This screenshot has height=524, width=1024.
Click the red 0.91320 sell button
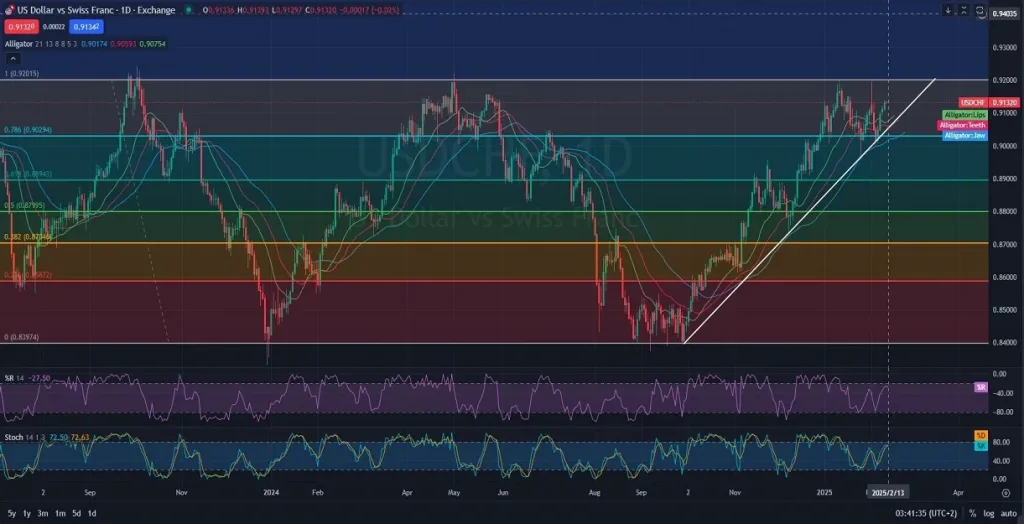point(22,27)
